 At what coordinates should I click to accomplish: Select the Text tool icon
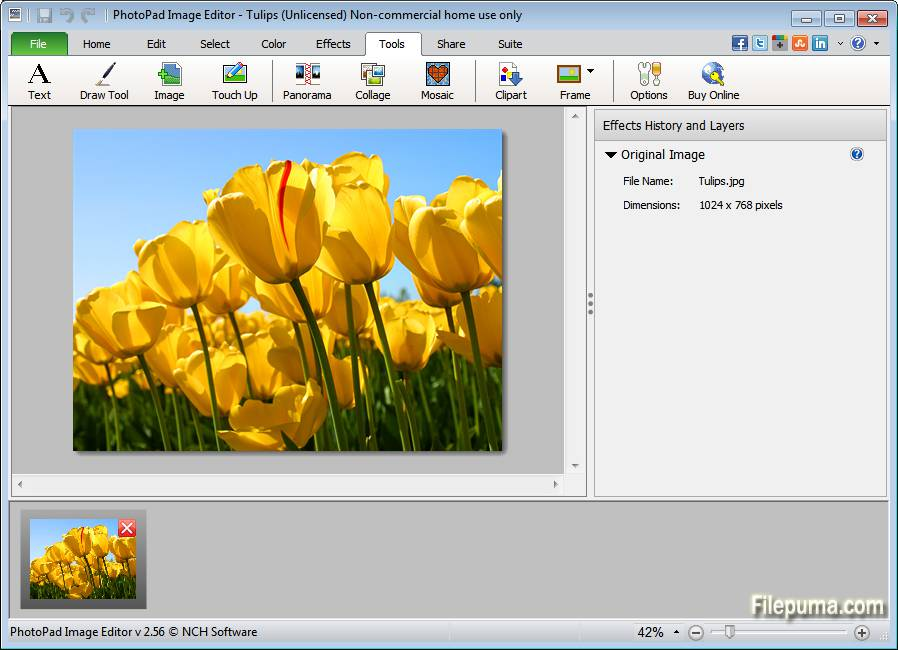(39, 75)
